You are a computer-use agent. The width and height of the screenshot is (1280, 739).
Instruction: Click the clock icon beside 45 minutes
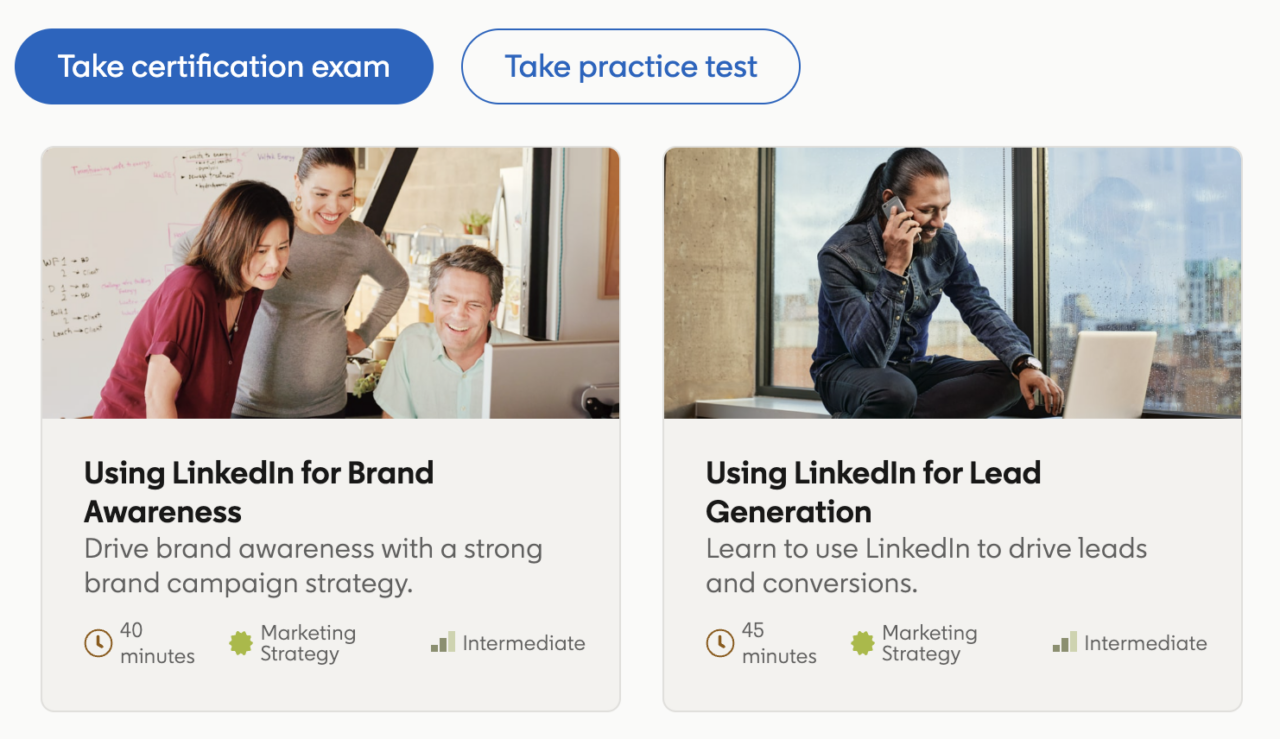coord(720,643)
